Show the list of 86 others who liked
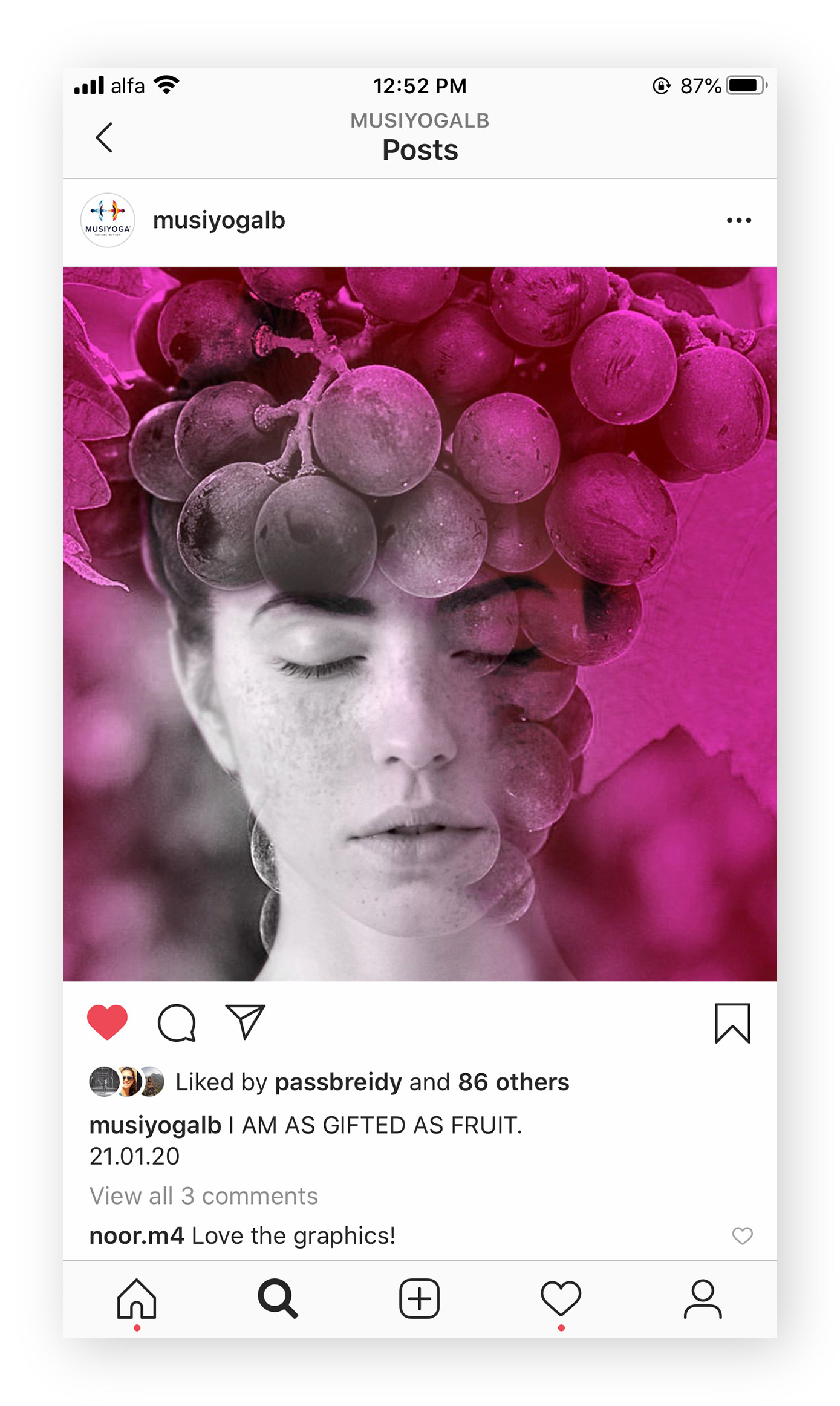The image size is (840, 1406). click(x=513, y=1082)
